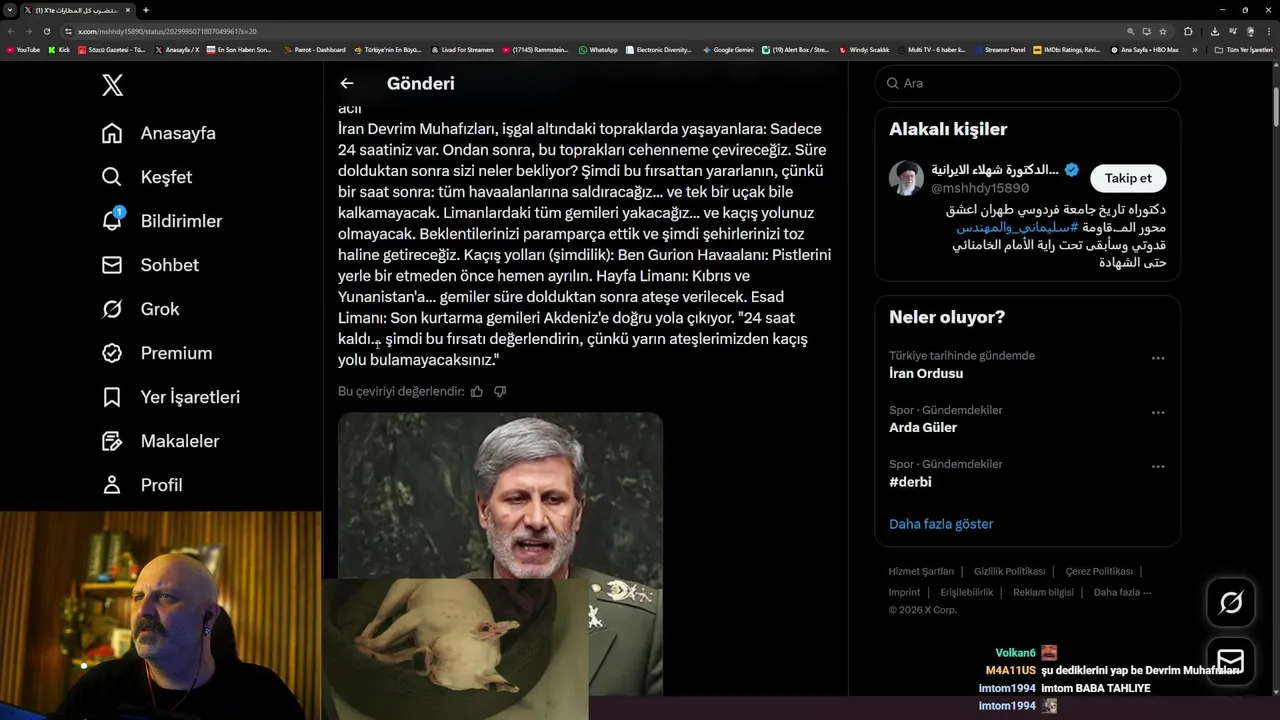This screenshot has height=720, width=1280.
Task: Click the browser back button
Action: [11, 31]
